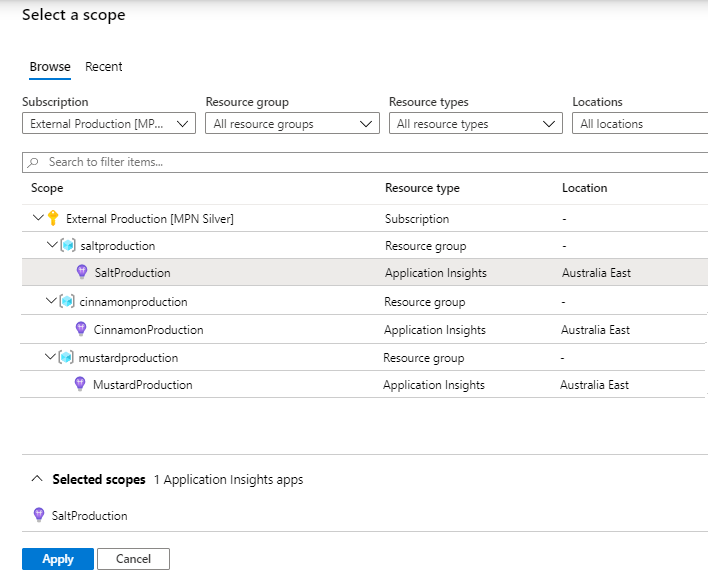
Task: Open the Locations dropdown
Action: pos(640,123)
